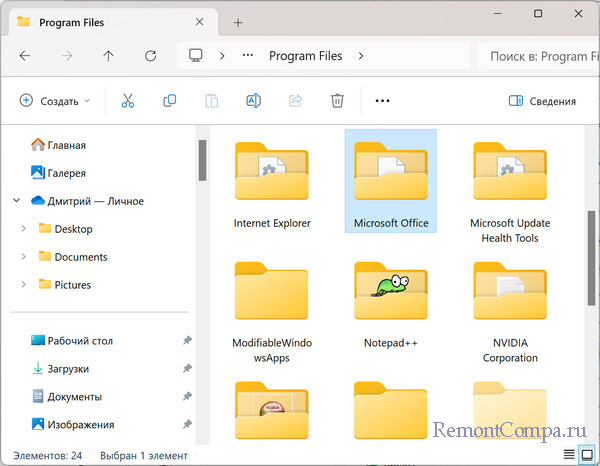Screen dimensions: 600x466
Task: Refresh the current folder
Action: (150, 56)
